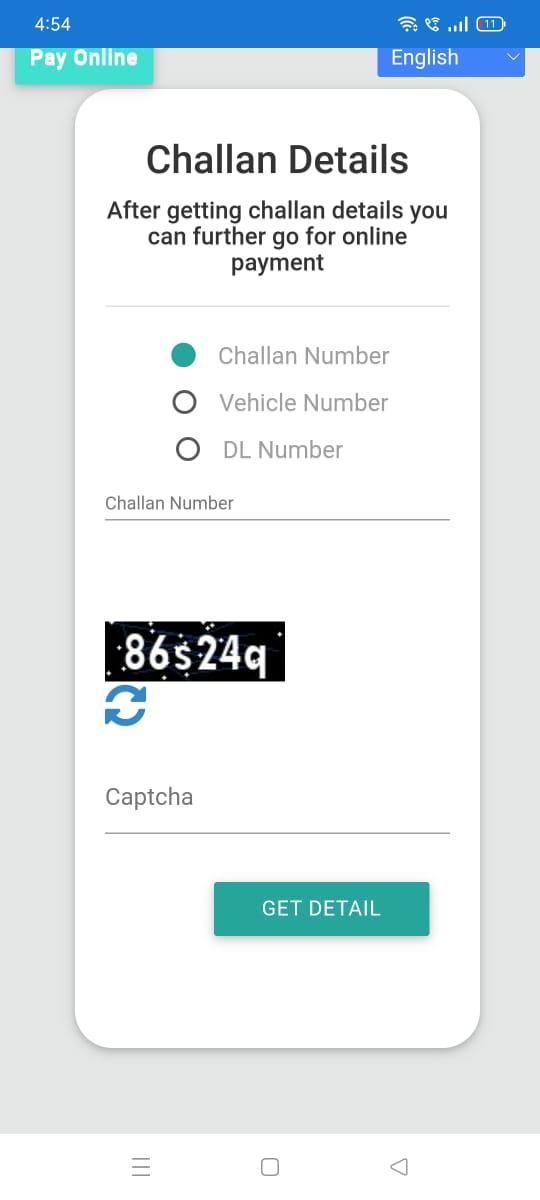Click the GET DETAIL button

tap(321, 908)
